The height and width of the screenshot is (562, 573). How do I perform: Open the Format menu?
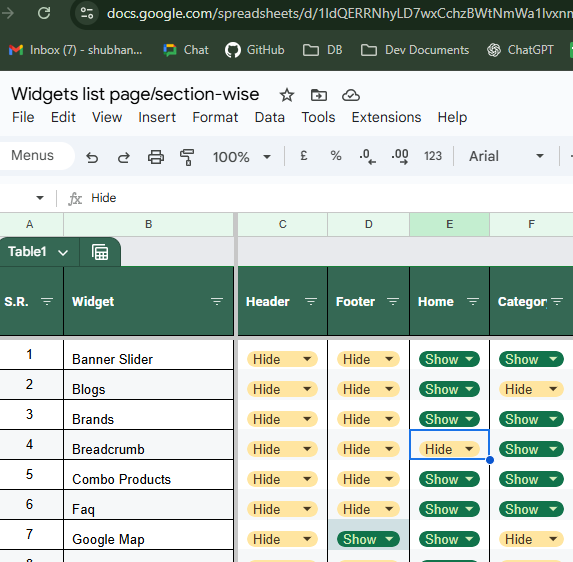tap(215, 117)
